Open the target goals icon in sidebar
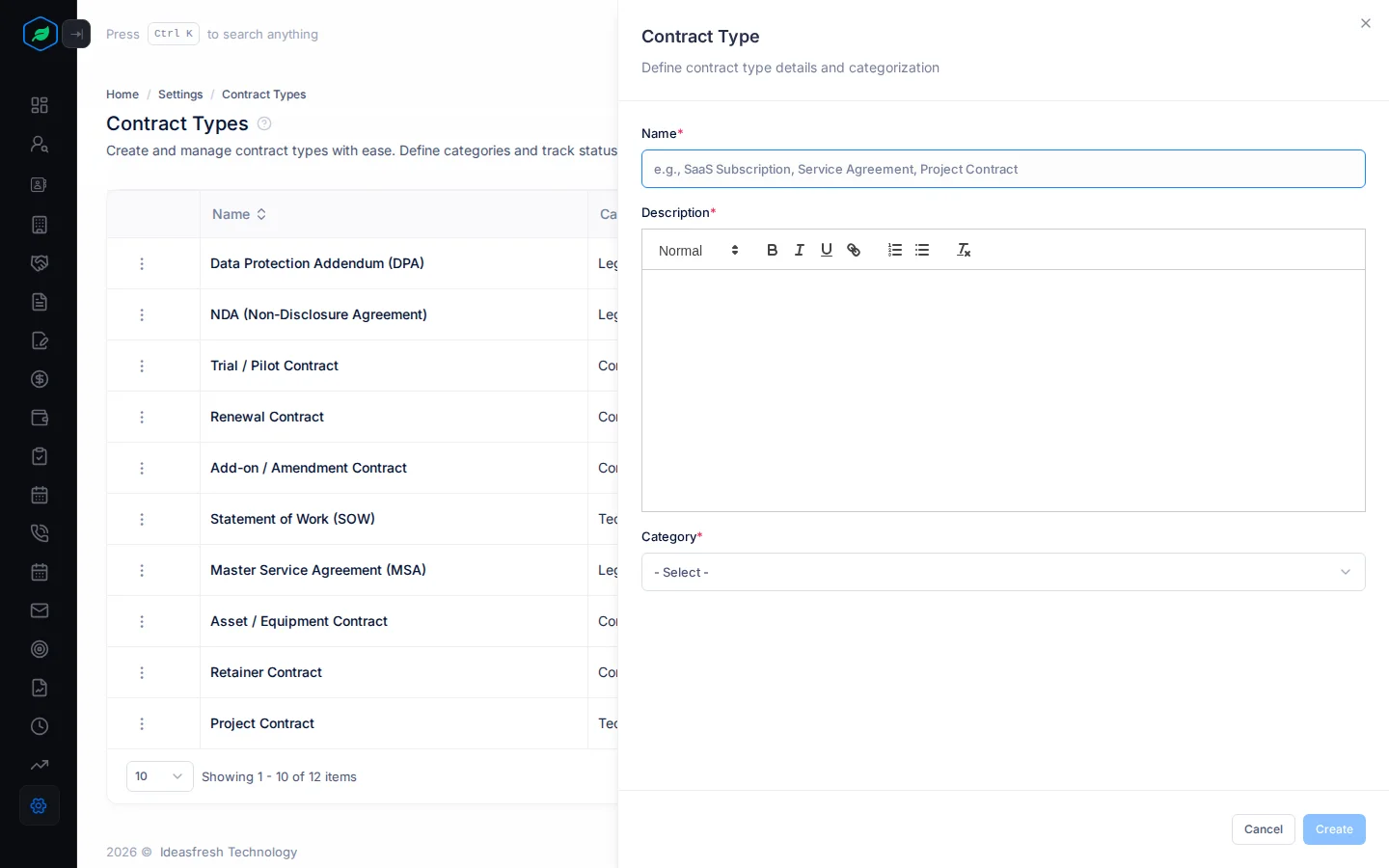The height and width of the screenshot is (868, 1389). (40, 649)
